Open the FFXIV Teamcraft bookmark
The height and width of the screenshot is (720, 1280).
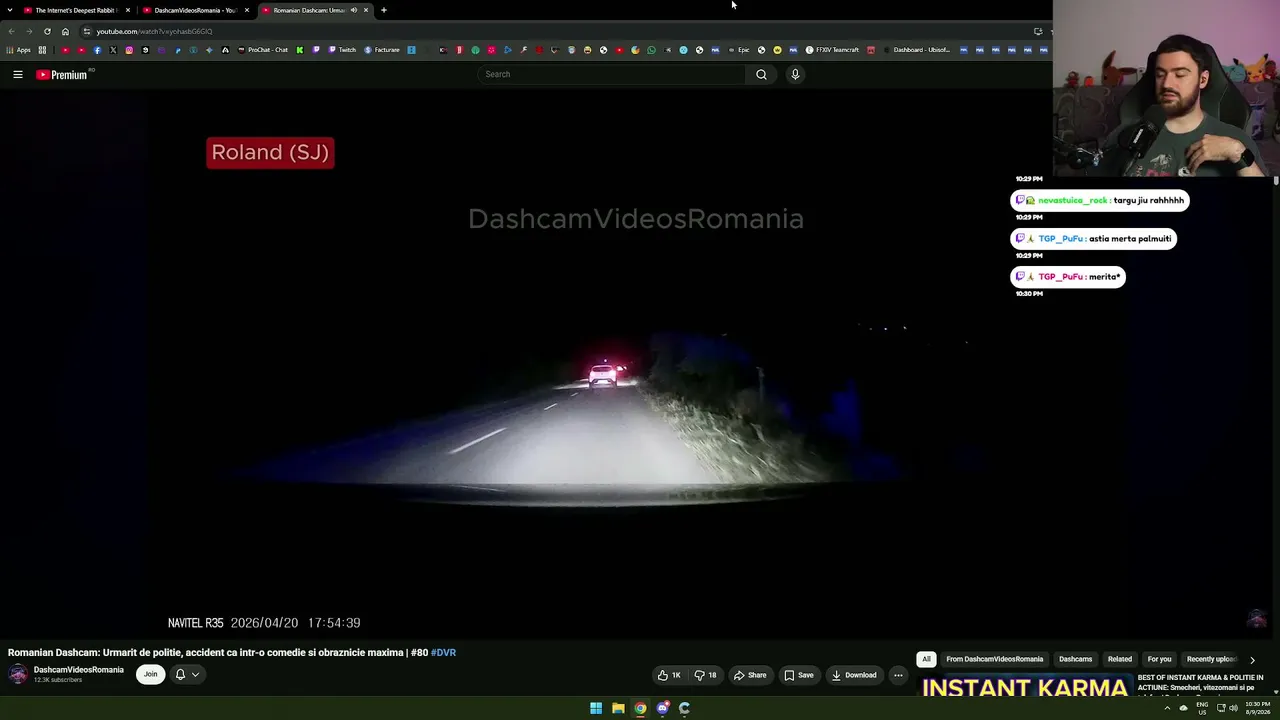[832, 50]
